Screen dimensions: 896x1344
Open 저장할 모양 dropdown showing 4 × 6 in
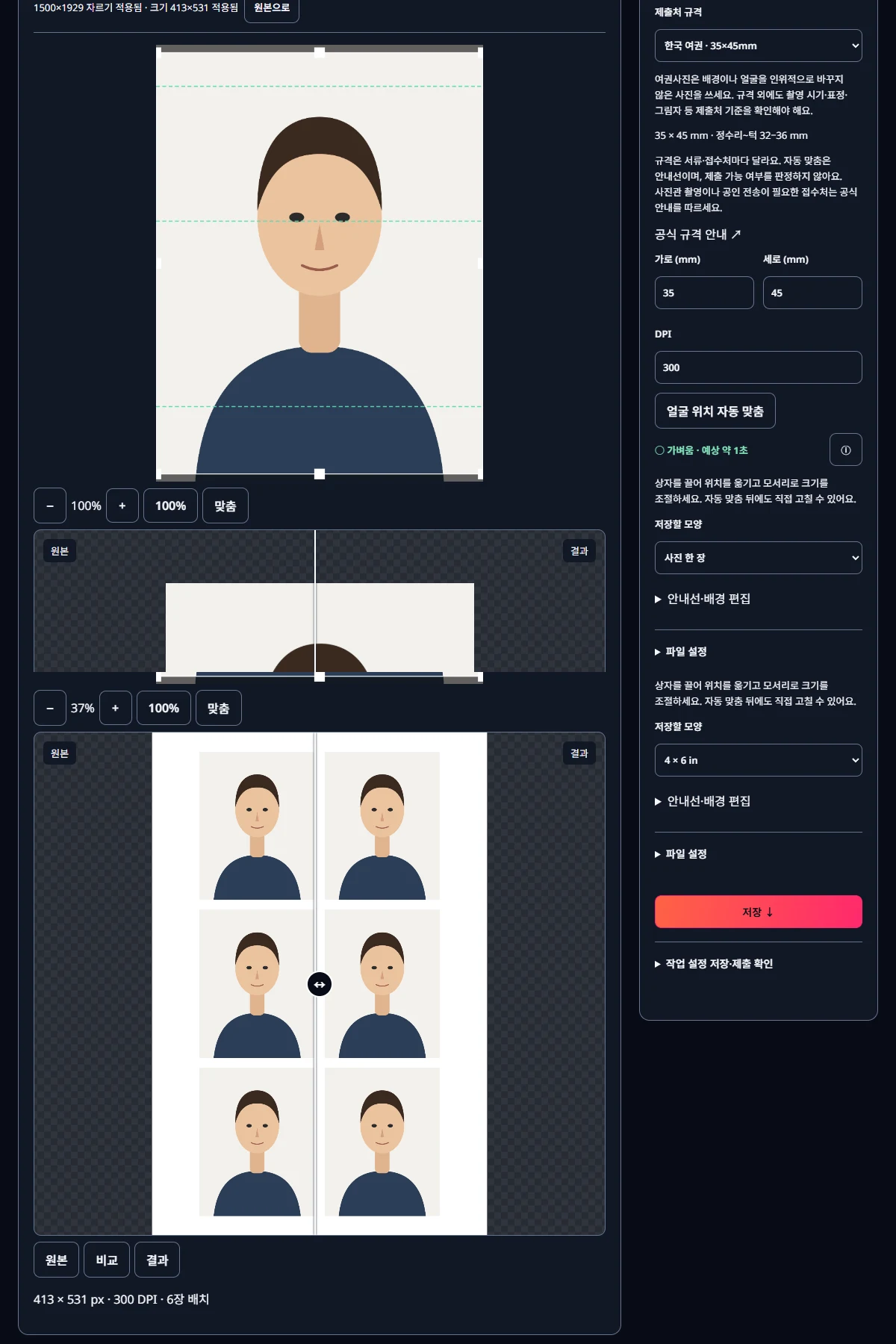click(x=758, y=760)
